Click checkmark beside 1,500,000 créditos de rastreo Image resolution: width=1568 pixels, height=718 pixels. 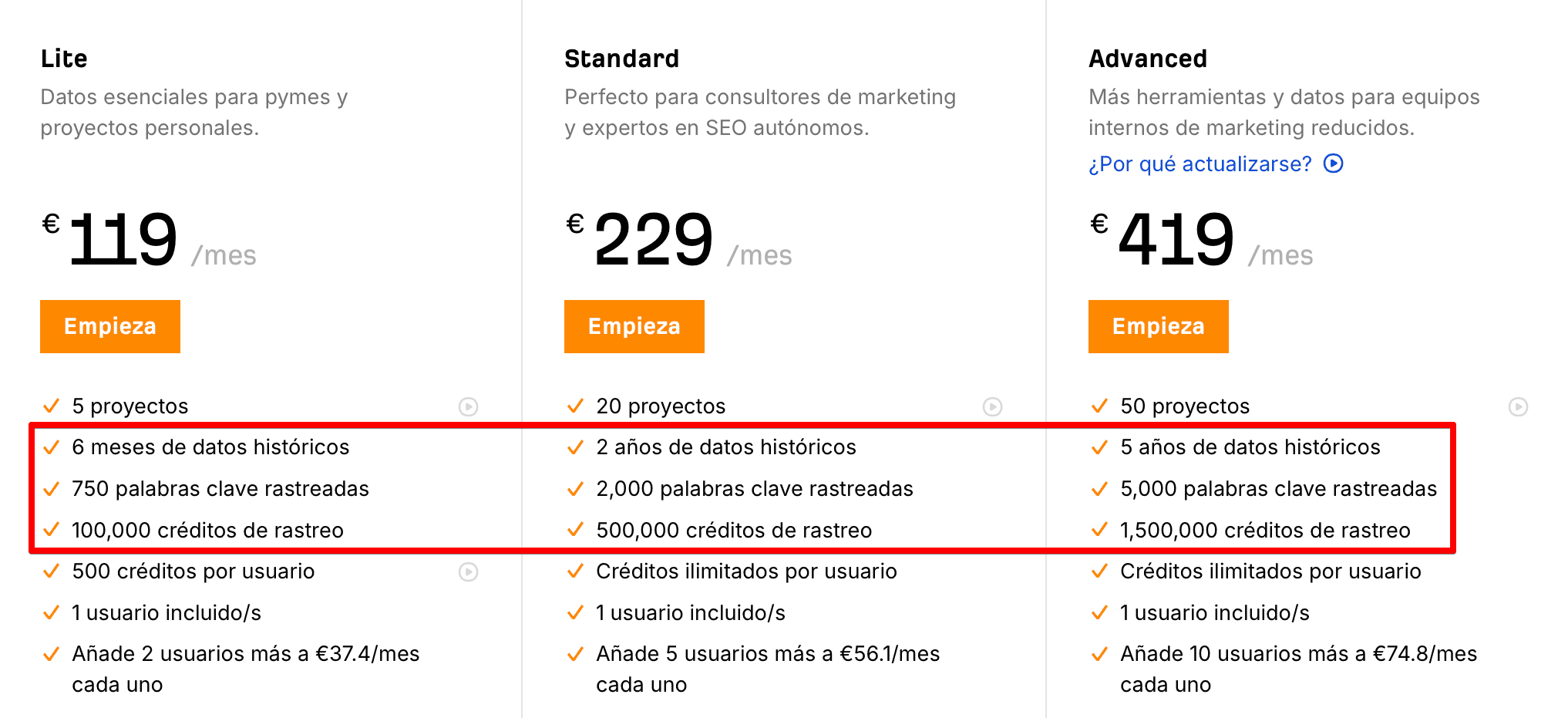pyautogui.click(x=1099, y=531)
